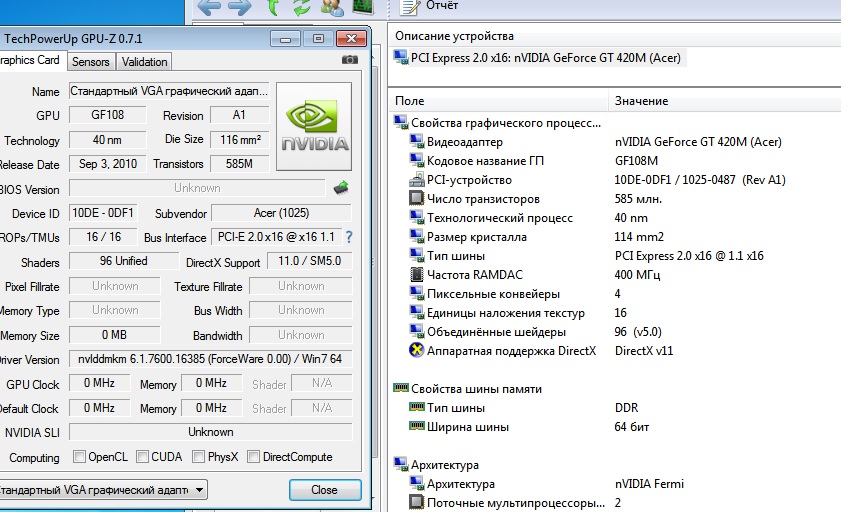850x512 pixels.
Task: Toggle the CUDA checkbox
Action: (143, 457)
